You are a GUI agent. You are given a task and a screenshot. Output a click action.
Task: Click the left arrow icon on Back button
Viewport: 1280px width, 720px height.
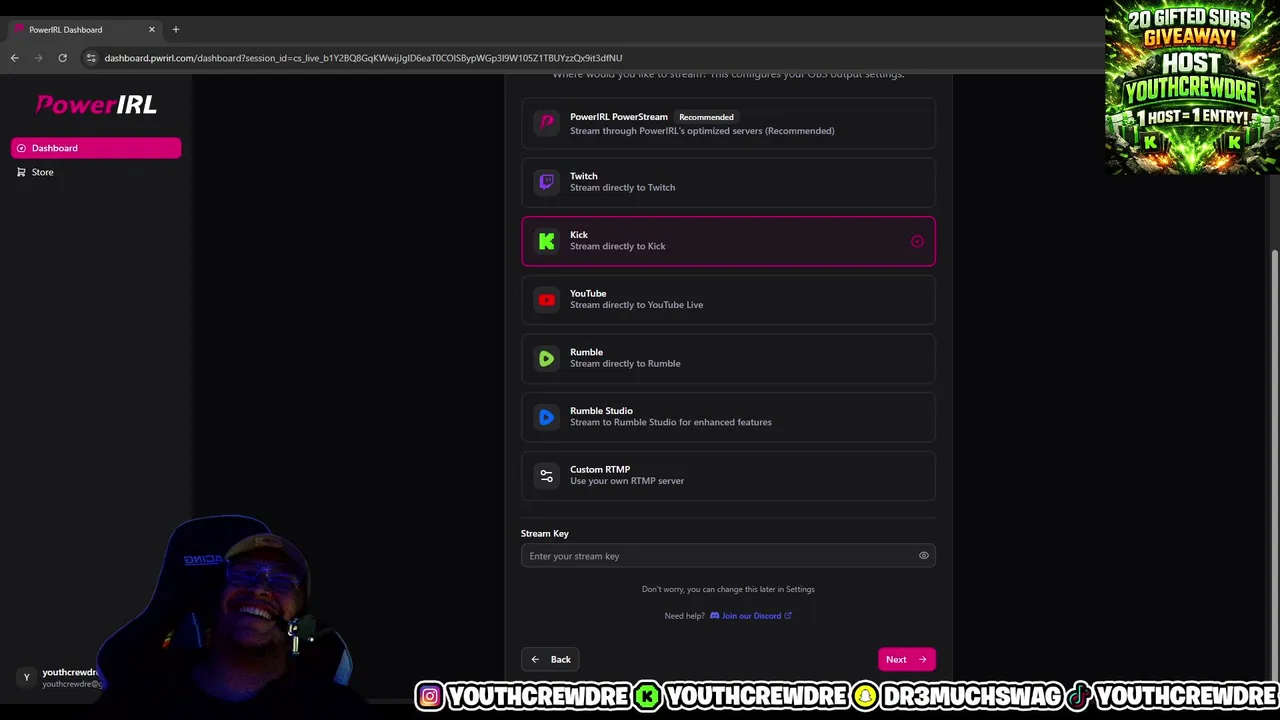point(535,659)
